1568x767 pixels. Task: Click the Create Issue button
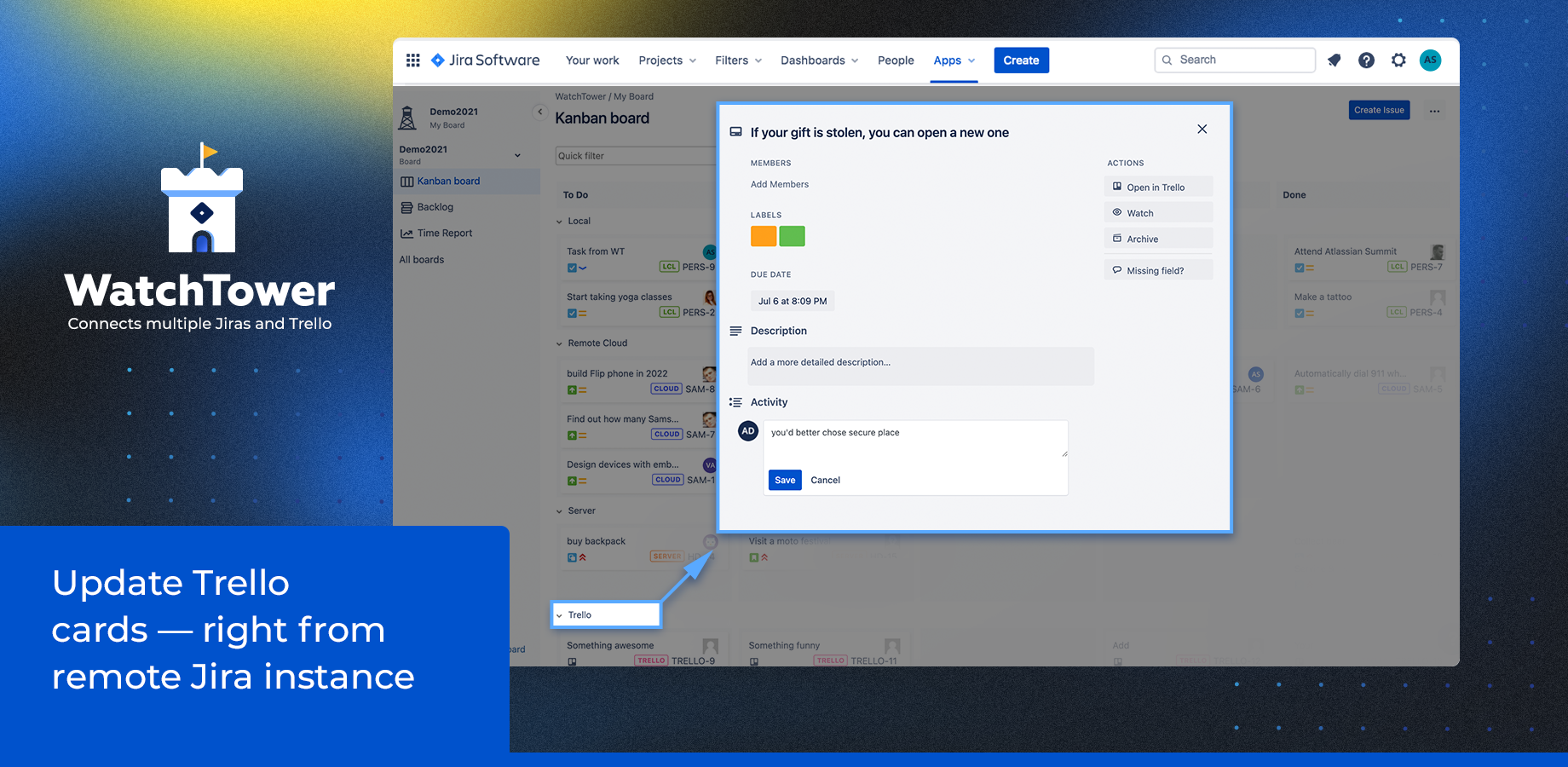1379,110
